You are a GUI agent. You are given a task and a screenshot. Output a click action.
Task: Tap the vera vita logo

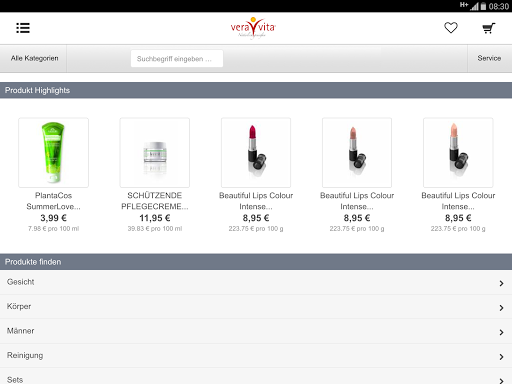(253, 27)
